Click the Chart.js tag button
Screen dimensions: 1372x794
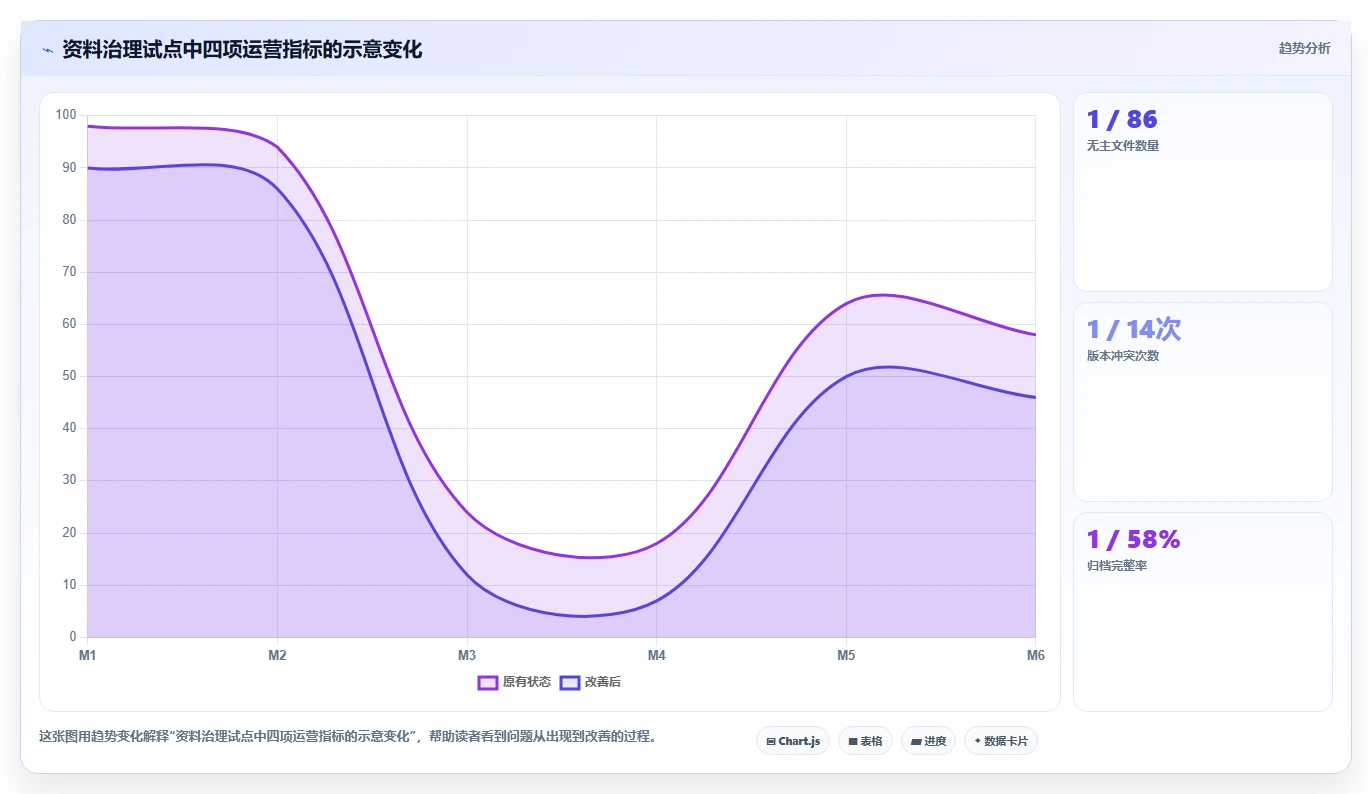(x=793, y=741)
